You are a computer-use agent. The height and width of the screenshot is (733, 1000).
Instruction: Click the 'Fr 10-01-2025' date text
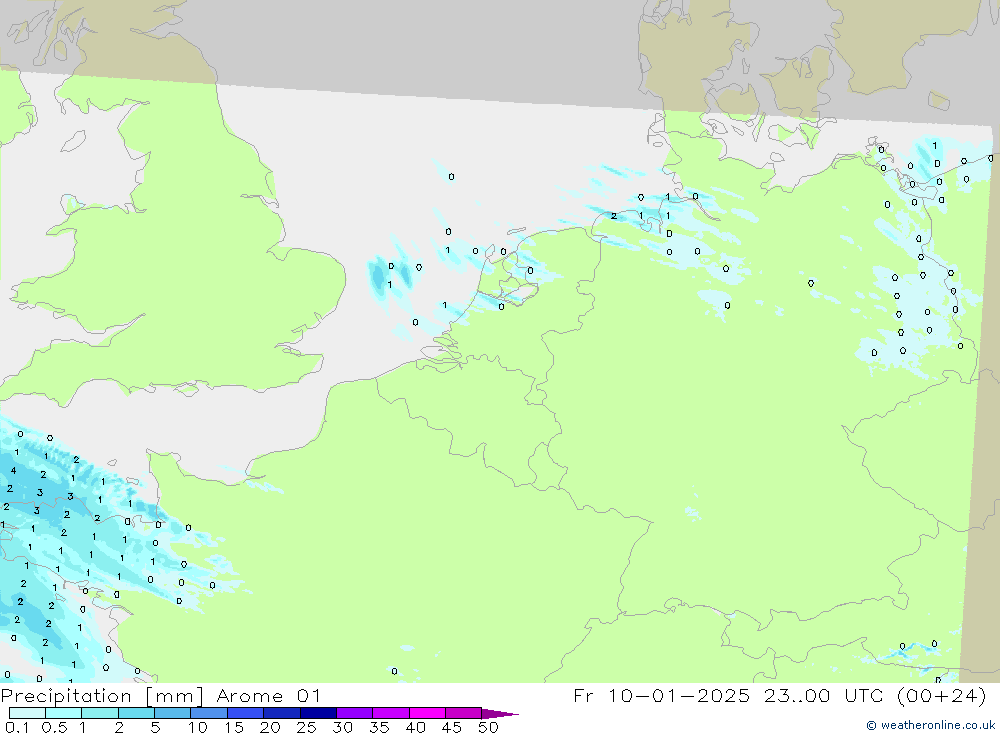[x=662, y=696]
